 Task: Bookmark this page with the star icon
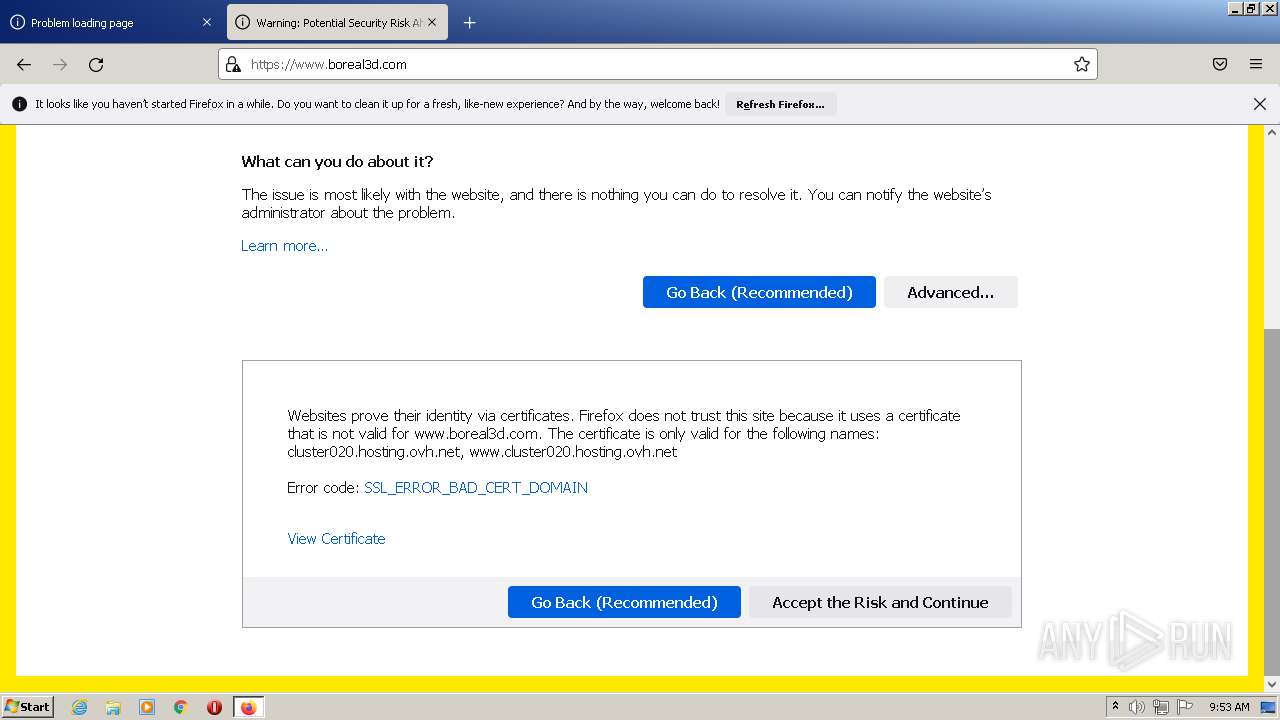[1082, 64]
